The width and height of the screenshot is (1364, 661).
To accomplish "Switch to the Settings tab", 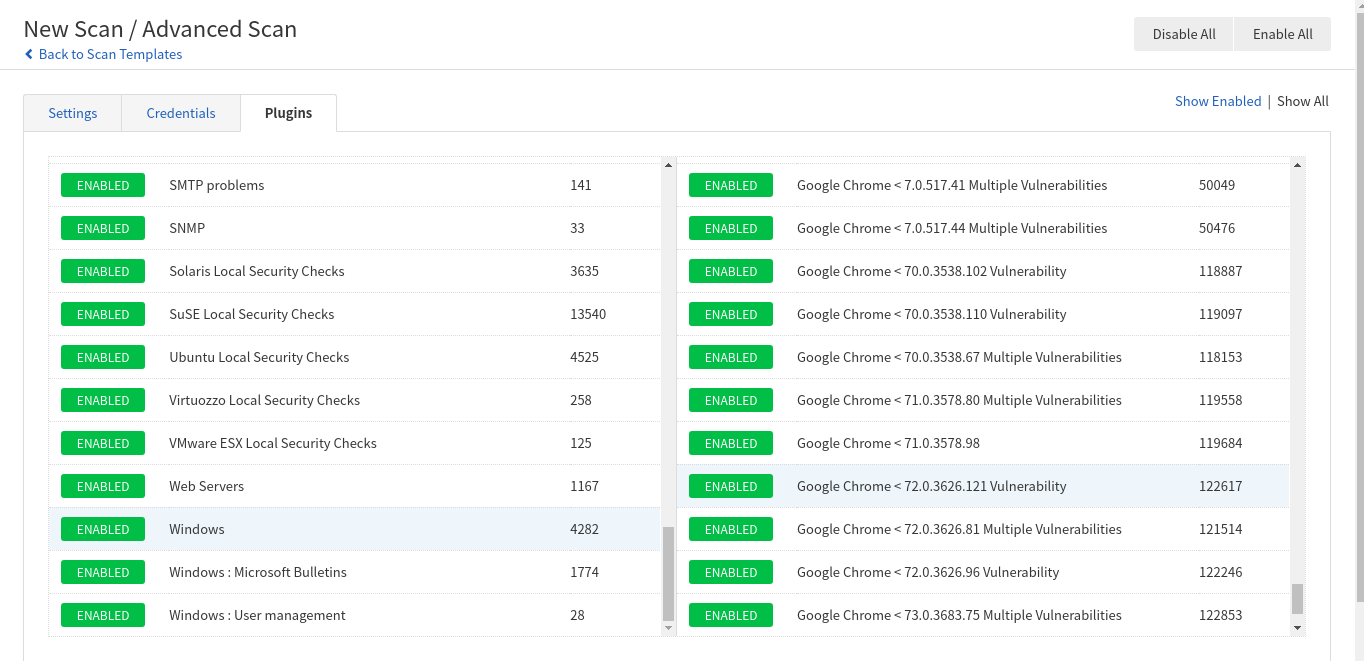I will (73, 113).
